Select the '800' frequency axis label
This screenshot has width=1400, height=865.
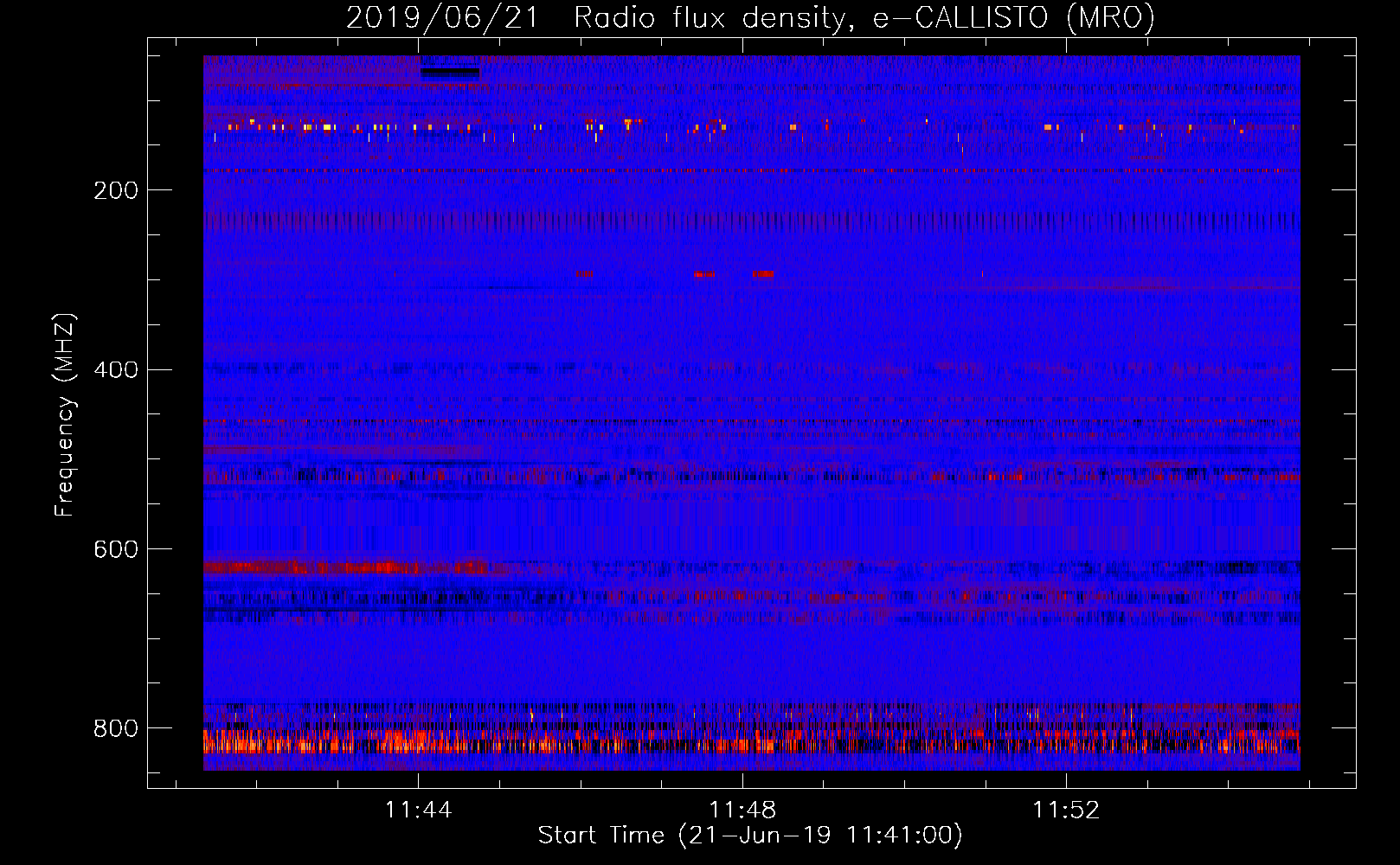click(x=116, y=729)
